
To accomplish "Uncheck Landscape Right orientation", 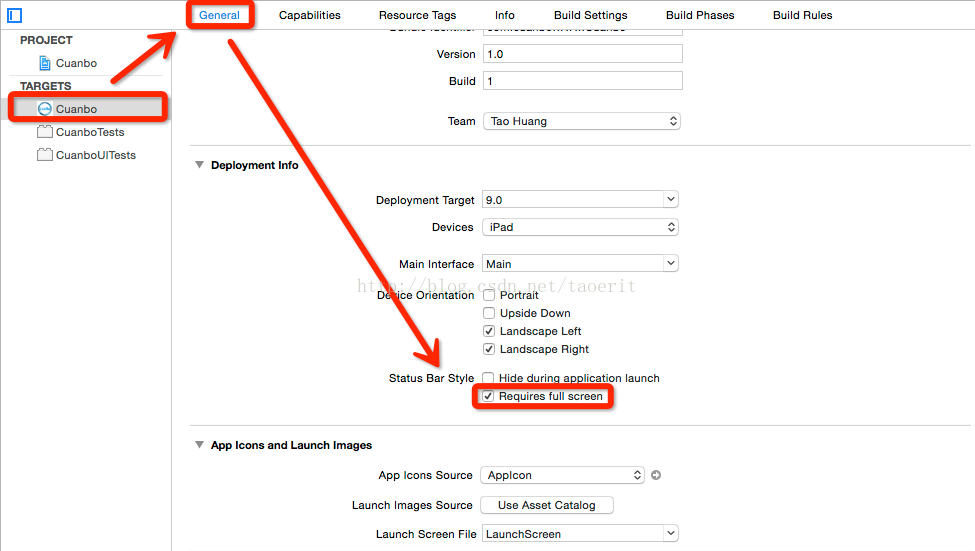I will [x=489, y=349].
